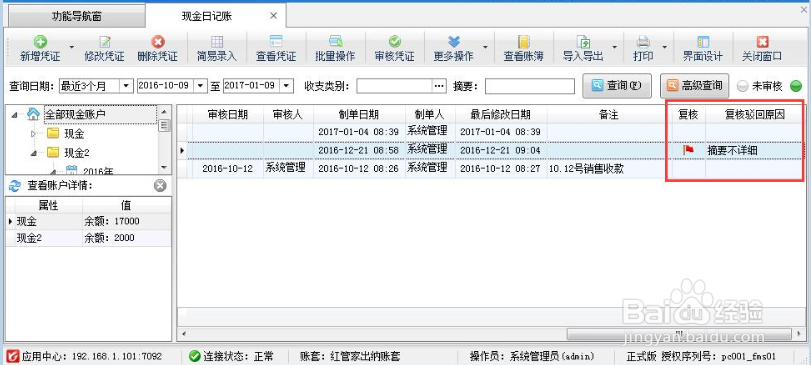
Task: Click the 审核人 column header
Action: (x=288, y=115)
